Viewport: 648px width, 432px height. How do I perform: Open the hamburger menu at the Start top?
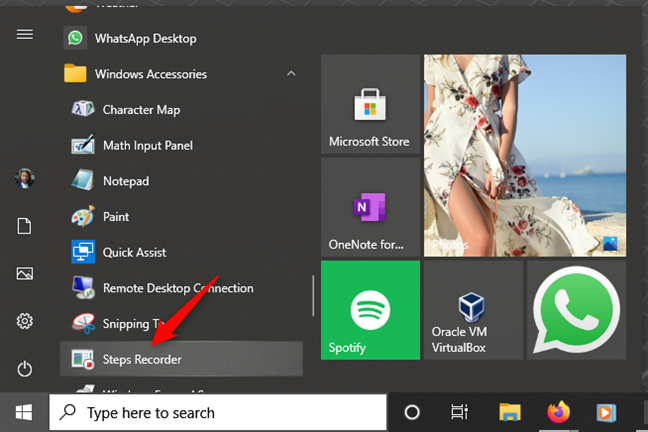(x=25, y=34)
